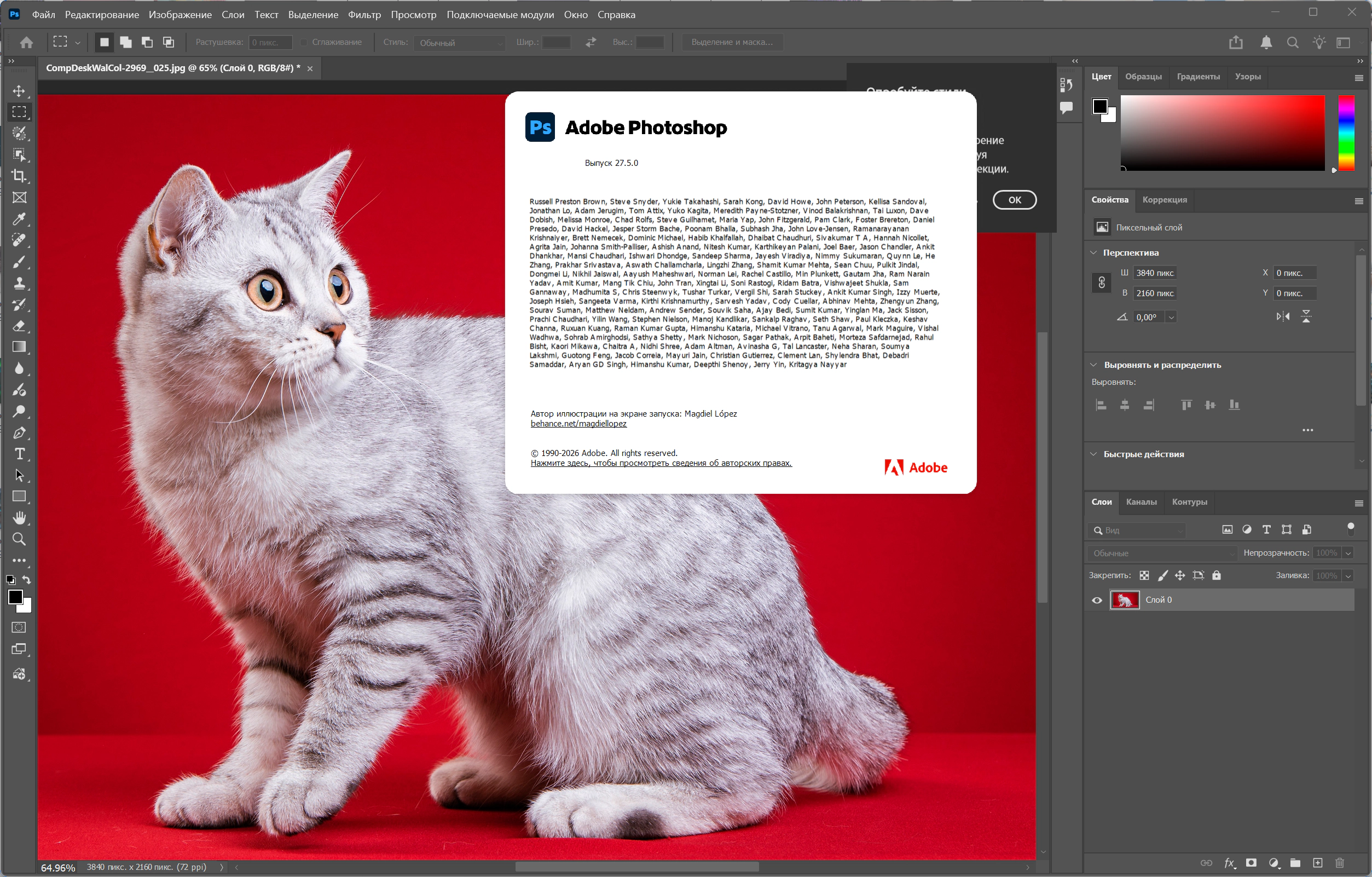The image size is (1372, 877).
Task: Select the Zoom tool
Action: [19, 539]
